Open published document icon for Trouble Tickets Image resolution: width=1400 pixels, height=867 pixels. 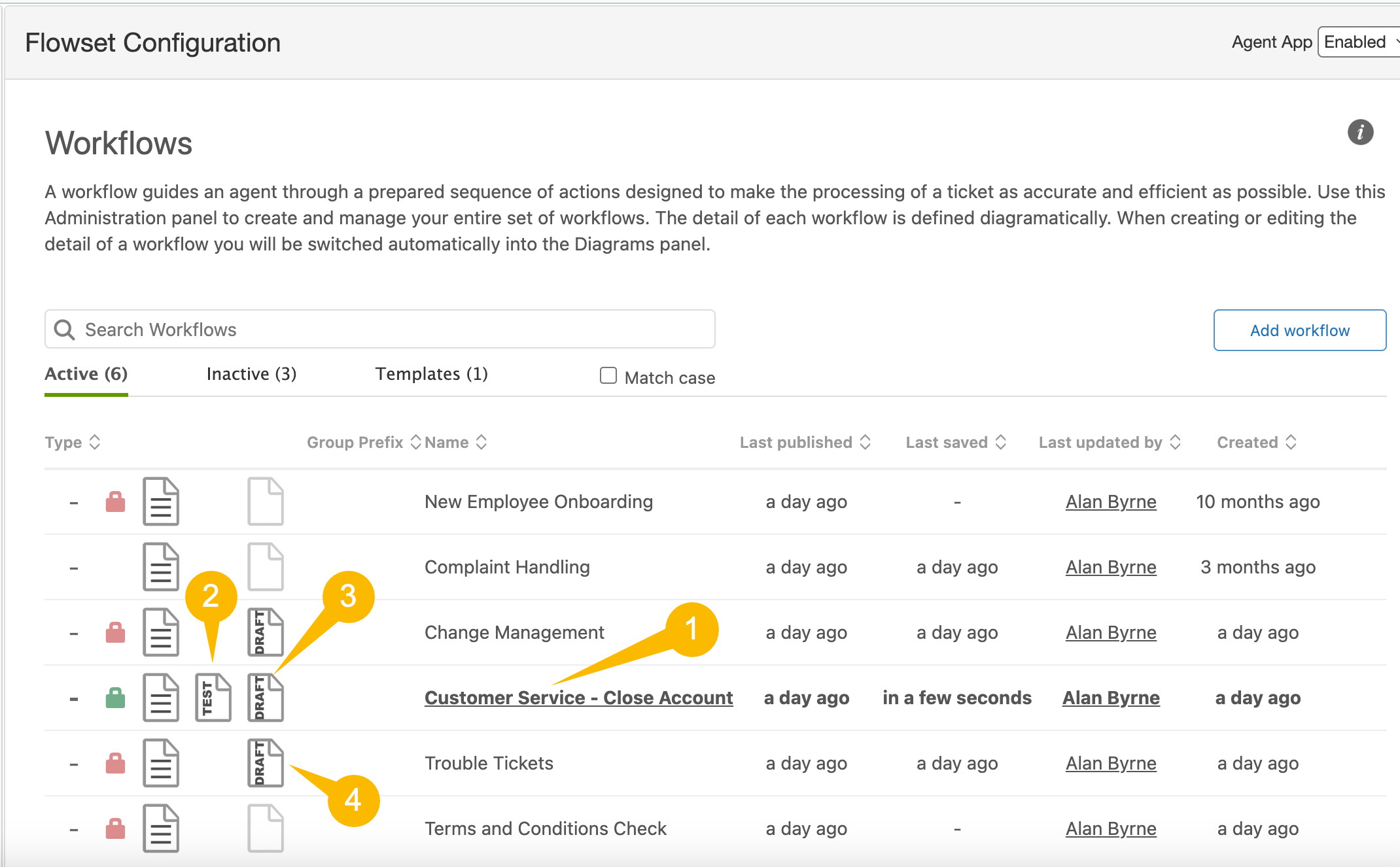161,763
